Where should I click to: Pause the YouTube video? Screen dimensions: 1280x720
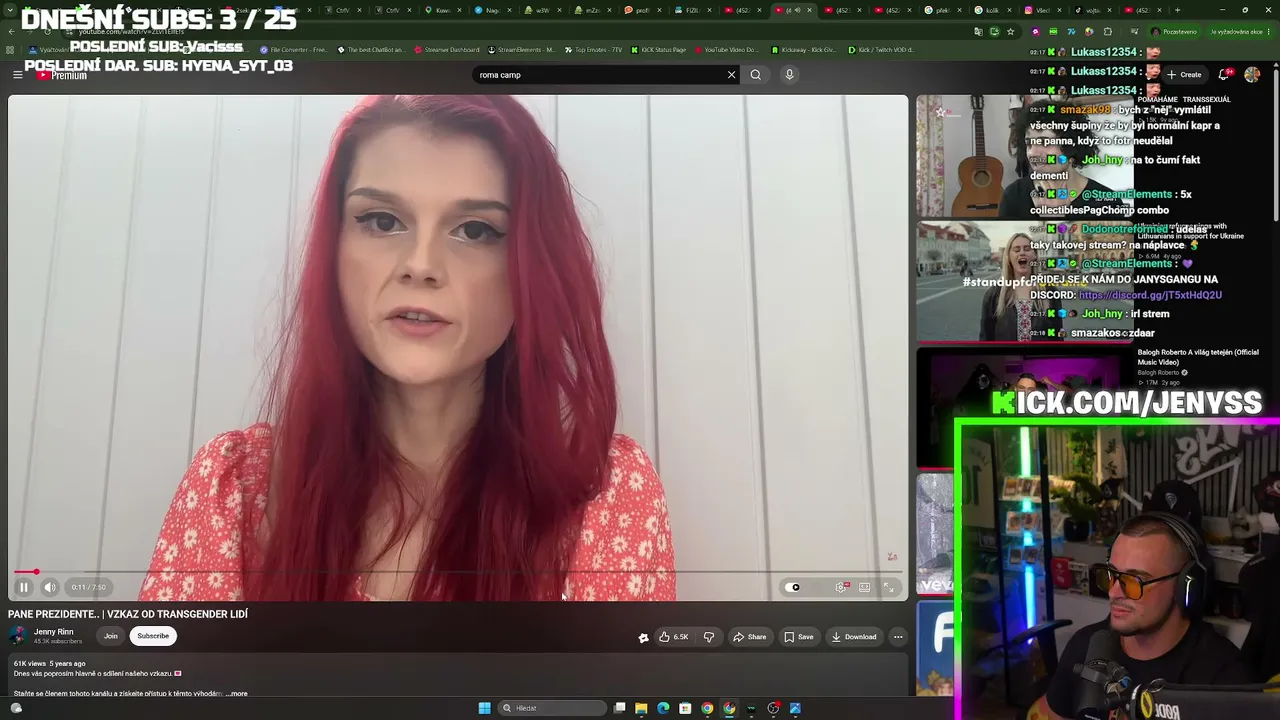tap(24, 587)
